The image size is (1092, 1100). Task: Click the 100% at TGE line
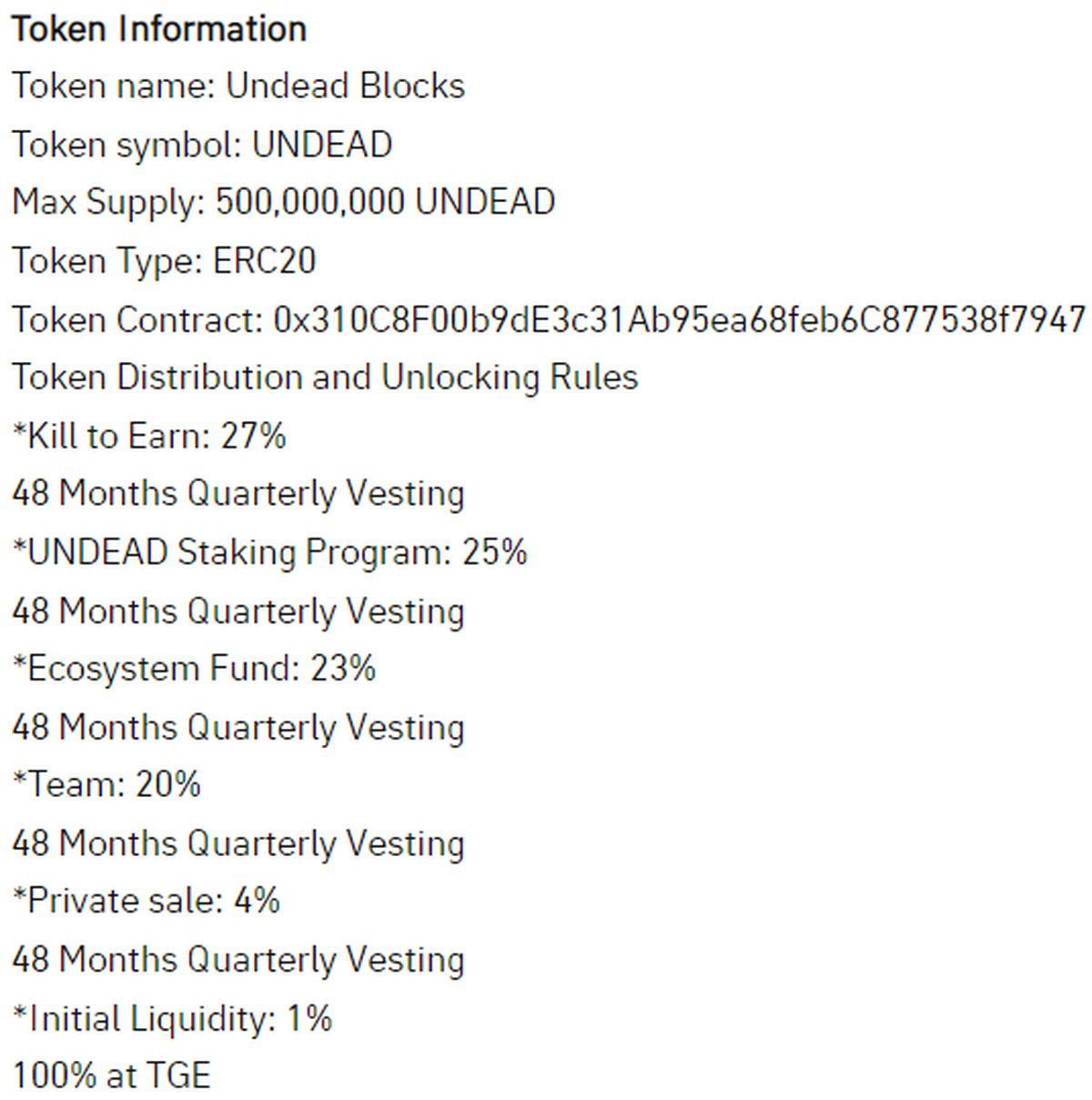pyautogui.click(x=111, y=1075)
